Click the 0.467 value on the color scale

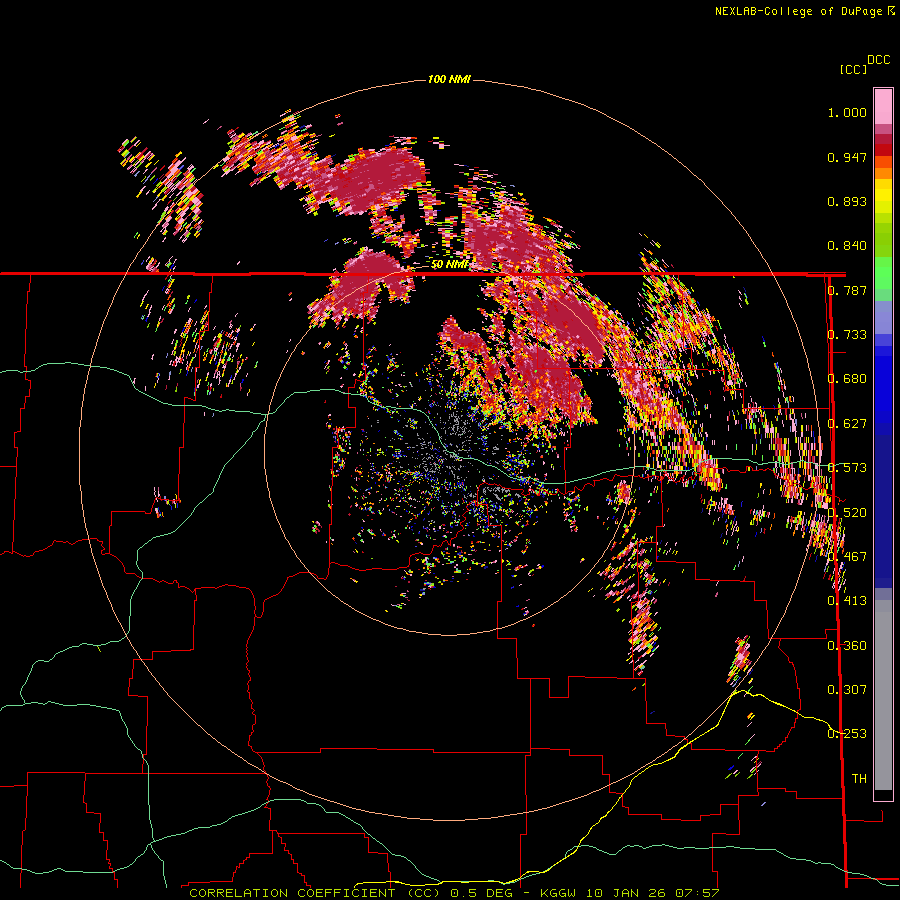point(847,557)
